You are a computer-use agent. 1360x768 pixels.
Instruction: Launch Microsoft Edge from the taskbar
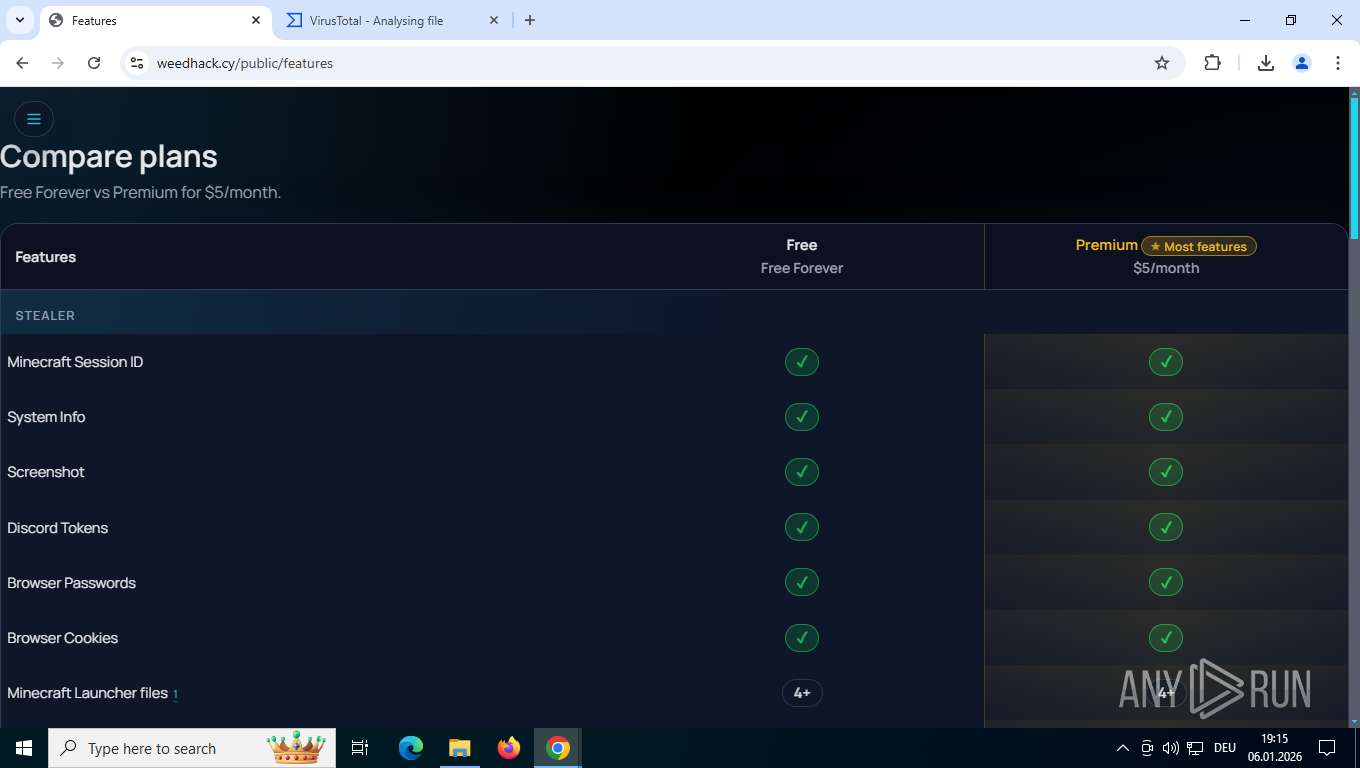click(411, 748)
